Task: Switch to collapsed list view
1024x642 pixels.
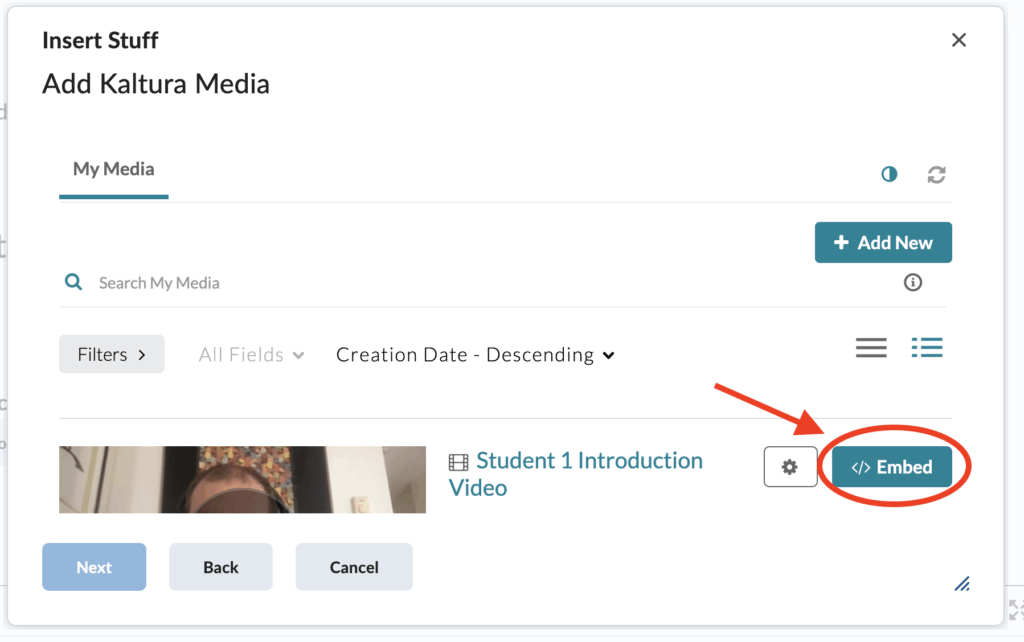Action: [x=871, y=348]
